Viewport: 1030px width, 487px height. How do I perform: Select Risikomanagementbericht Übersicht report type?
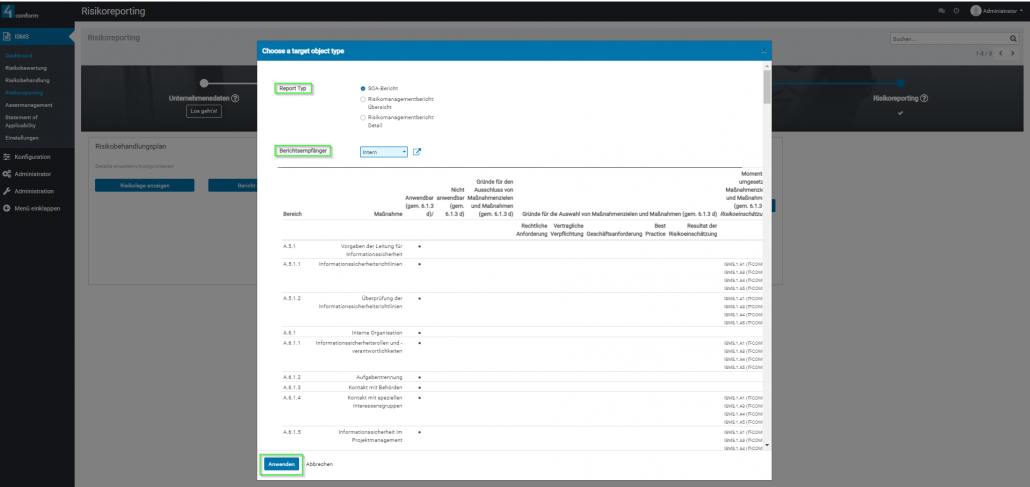(x=363, y=100)
